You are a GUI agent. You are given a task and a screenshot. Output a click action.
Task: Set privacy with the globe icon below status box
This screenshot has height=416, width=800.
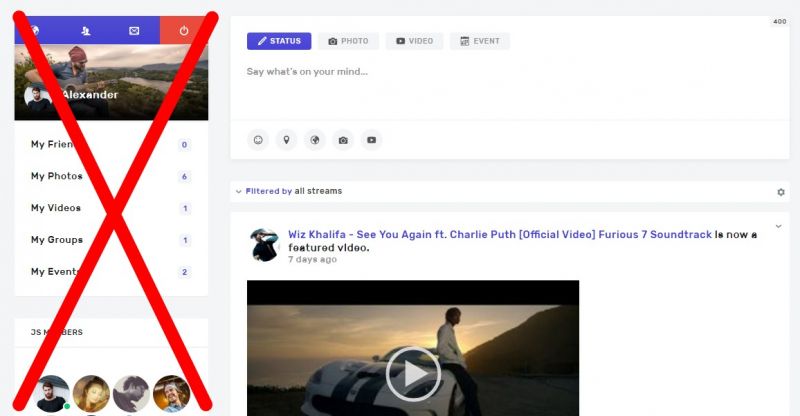[315, 140]
